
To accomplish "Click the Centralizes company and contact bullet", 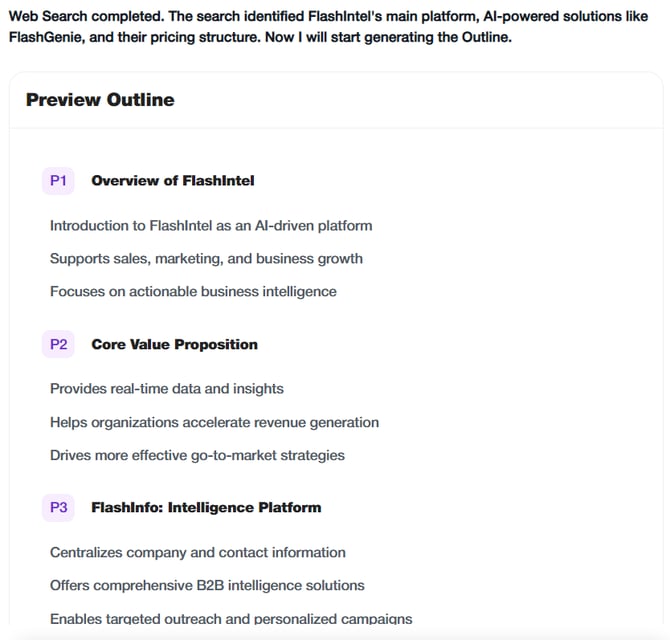I will (x=198, y=553).
